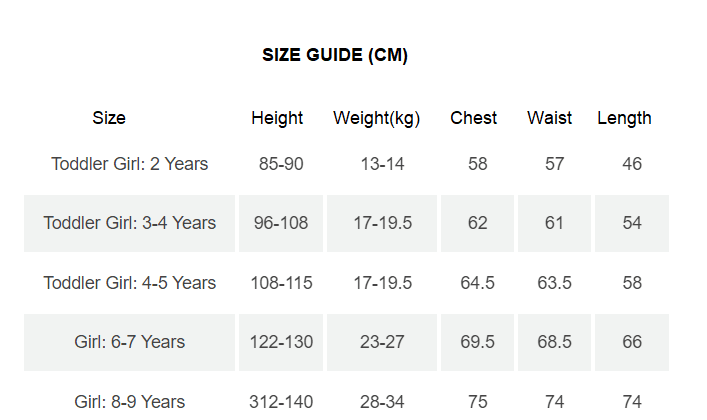Screen dimensions: 707x420
Task: Click the 122-130 height cell
Action: [281, 342]
